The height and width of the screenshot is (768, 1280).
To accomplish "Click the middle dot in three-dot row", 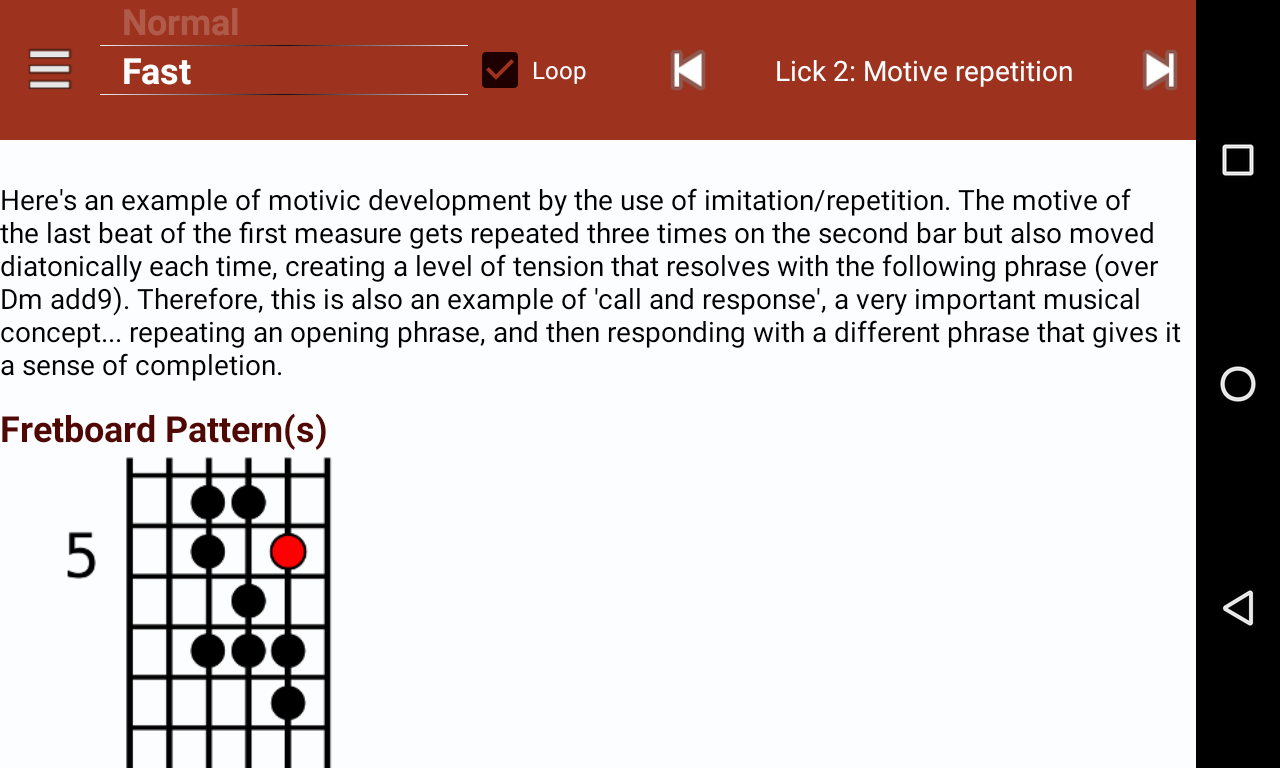I will click(x=248, y=651).
